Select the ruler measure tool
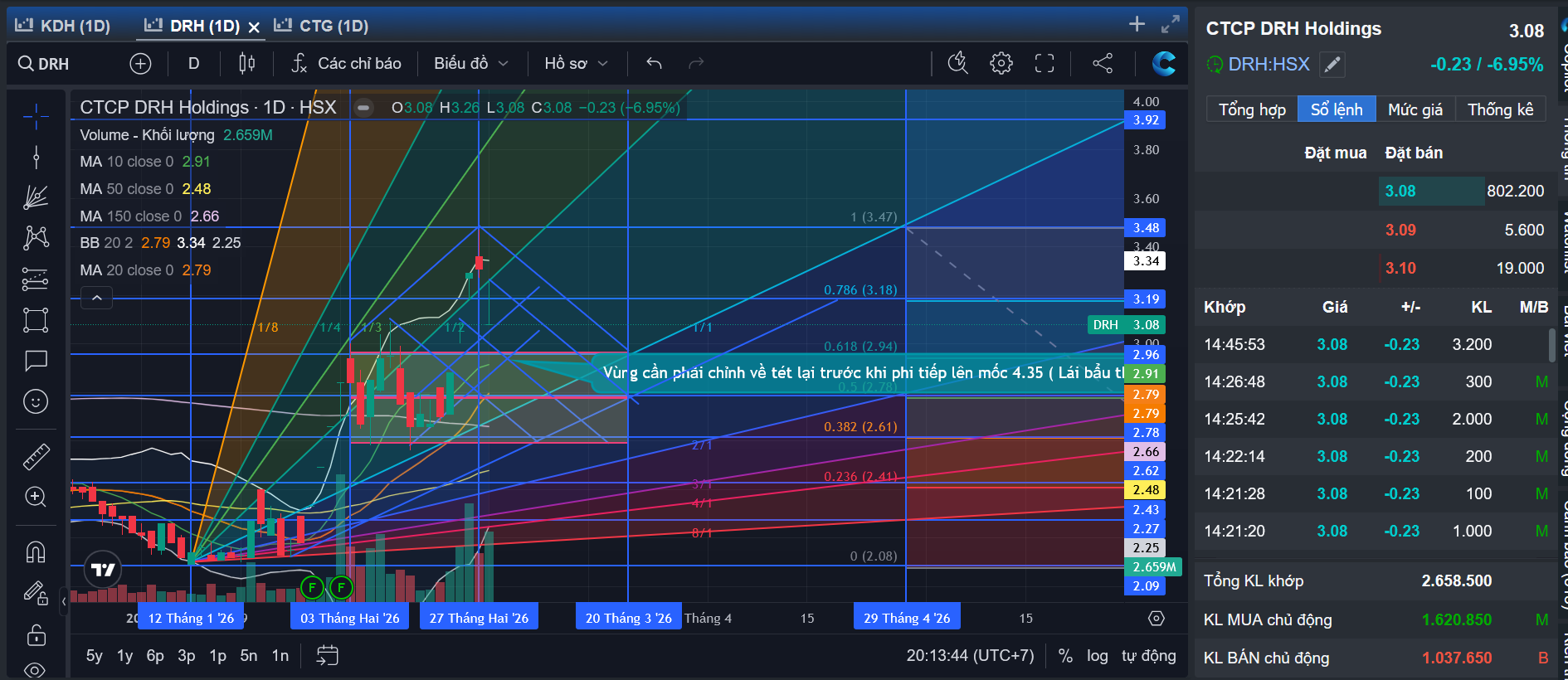This screenshot has width=1568, height=680. pyautogui.click(x=36, y=456)
